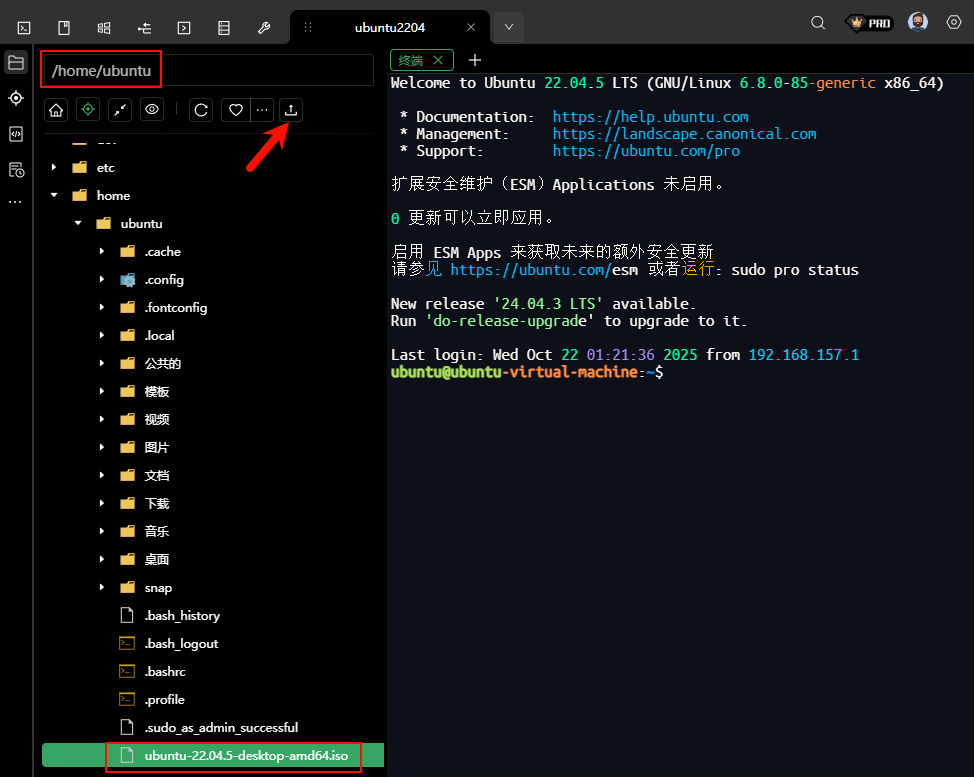Click the upload file button in file toolbar
The width and height of the screenshot is (974, 777).
click(290, 110)
